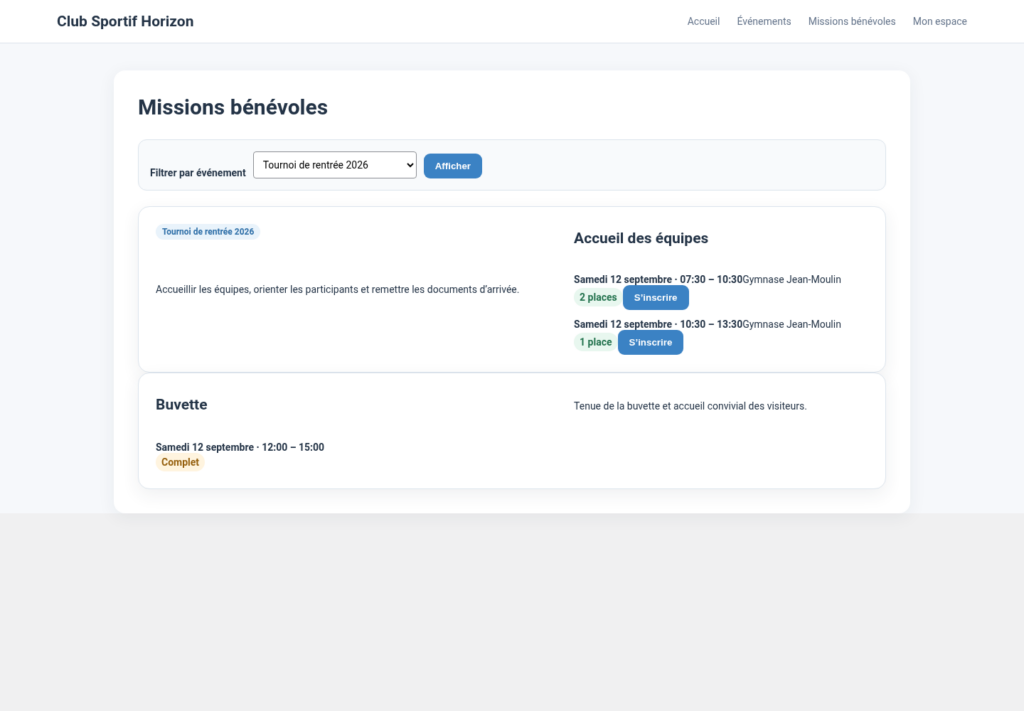Click the Samedi 12 septembre · 07:30 – 10:30 text
This screenshot has width=1024, height=711.
point(658,279)
